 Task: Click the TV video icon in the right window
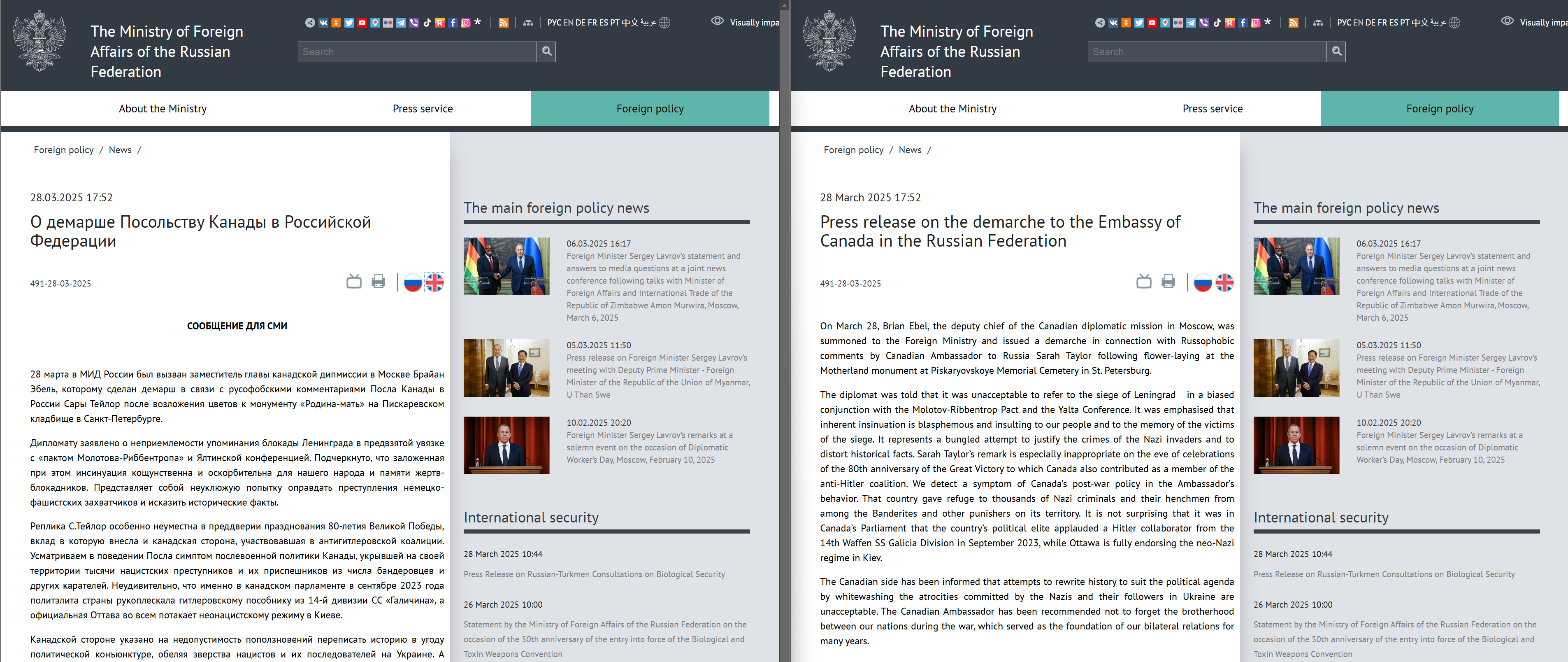pos(1144,281)
